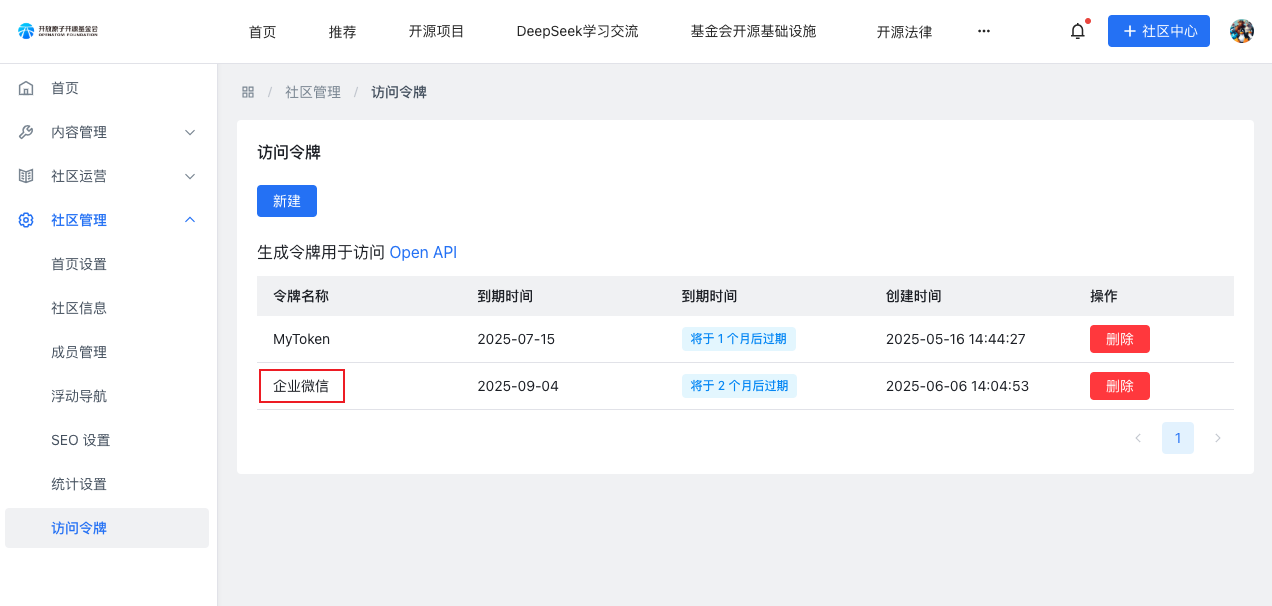
Task: Go to 开源项目 in top navigation
Action: [436, 31]
